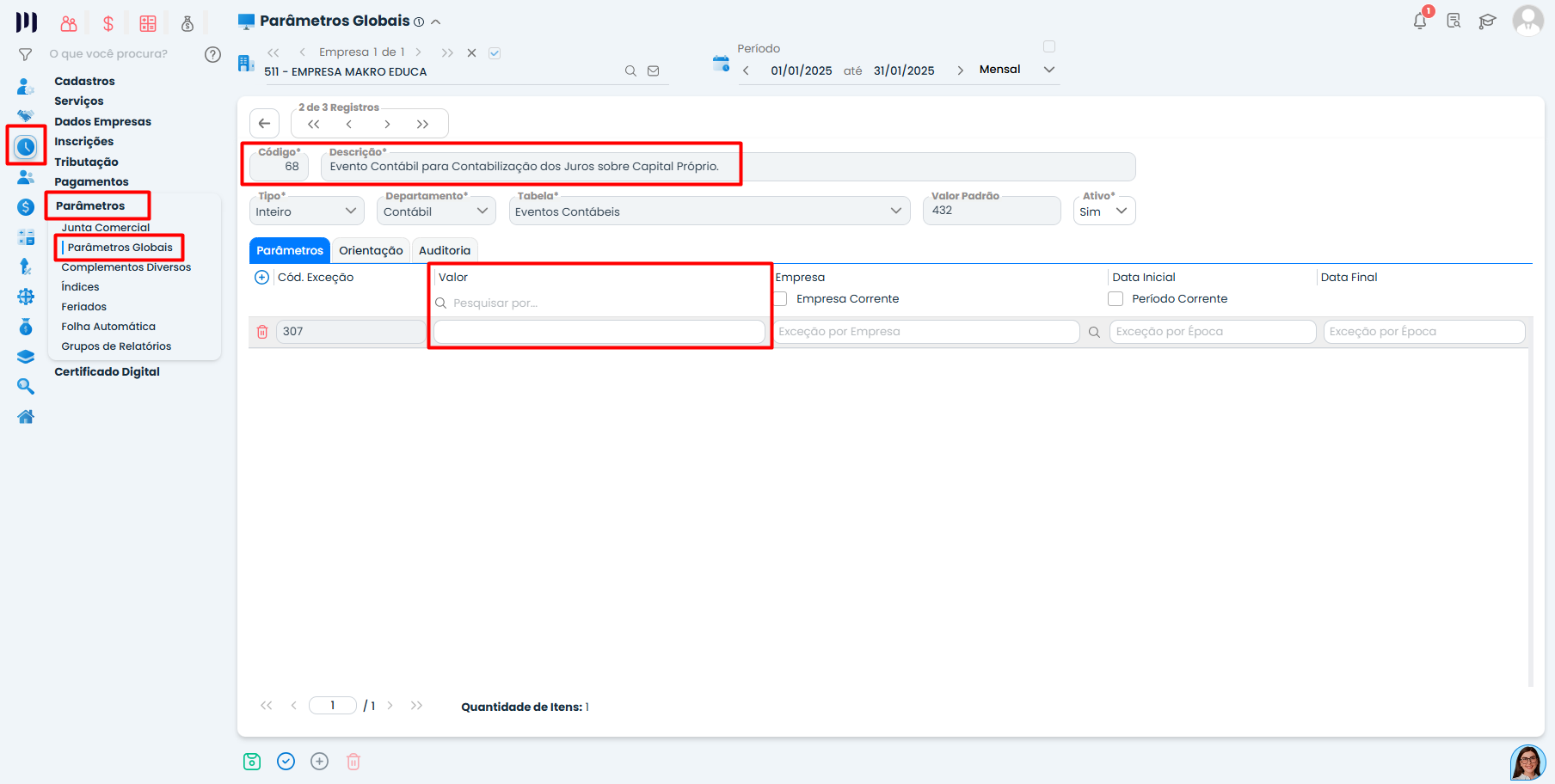Click the plus icon to add a new record
The image size is (1555, 784).
point(319,761)
